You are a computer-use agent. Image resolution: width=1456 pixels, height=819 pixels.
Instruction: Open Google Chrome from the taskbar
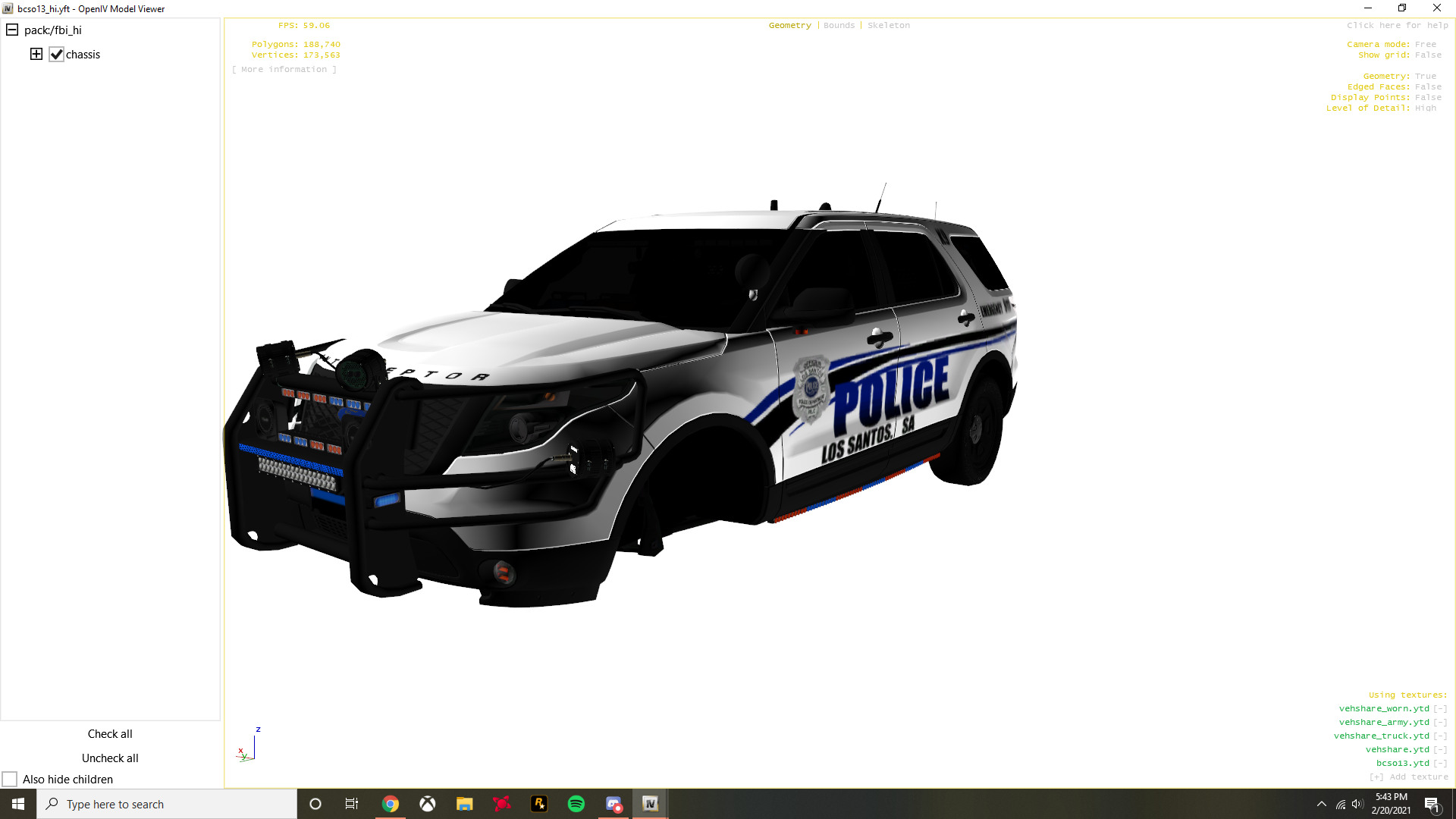[391, 804]
